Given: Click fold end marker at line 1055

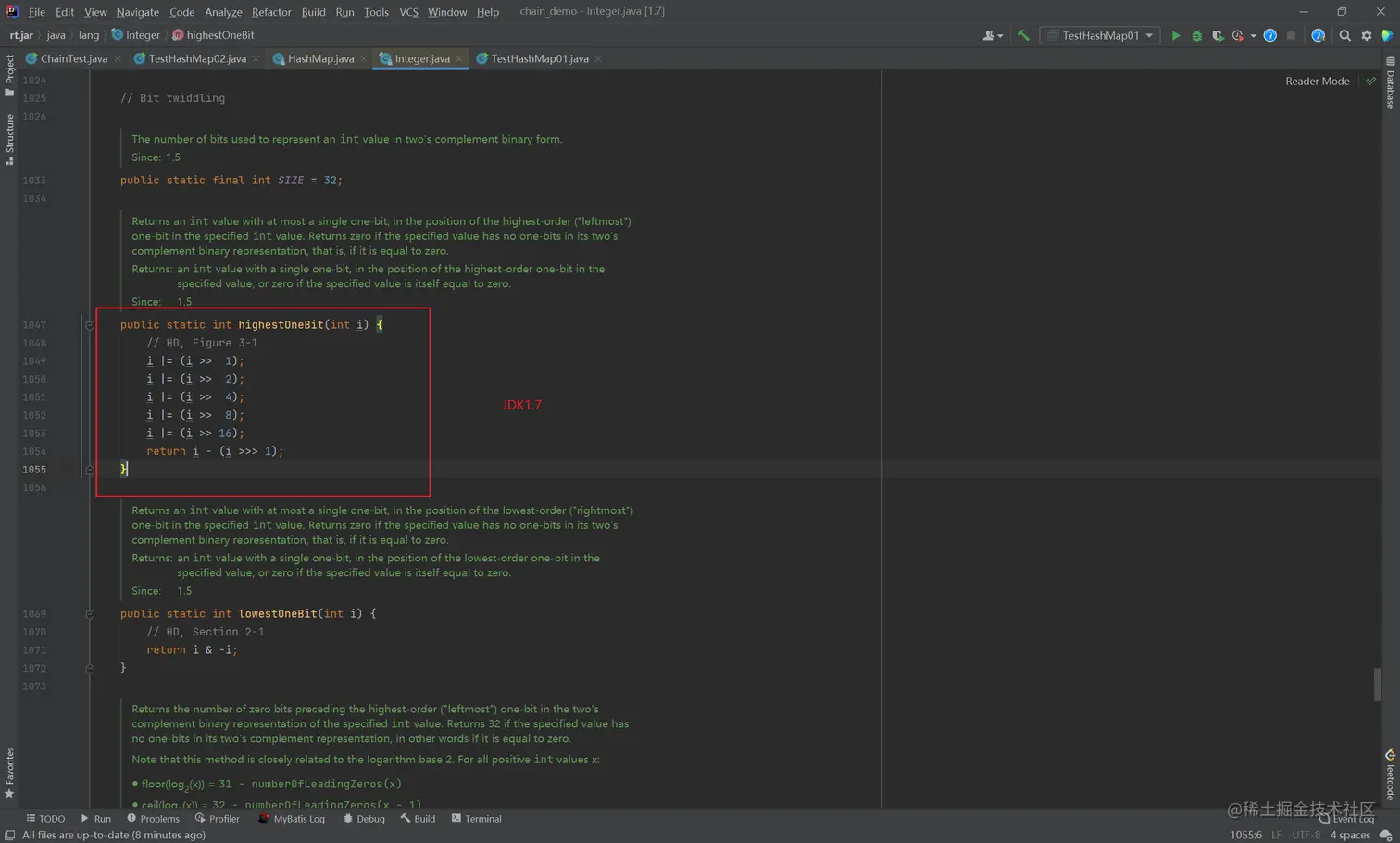Looking at the screenshot, I should (90, 470).
